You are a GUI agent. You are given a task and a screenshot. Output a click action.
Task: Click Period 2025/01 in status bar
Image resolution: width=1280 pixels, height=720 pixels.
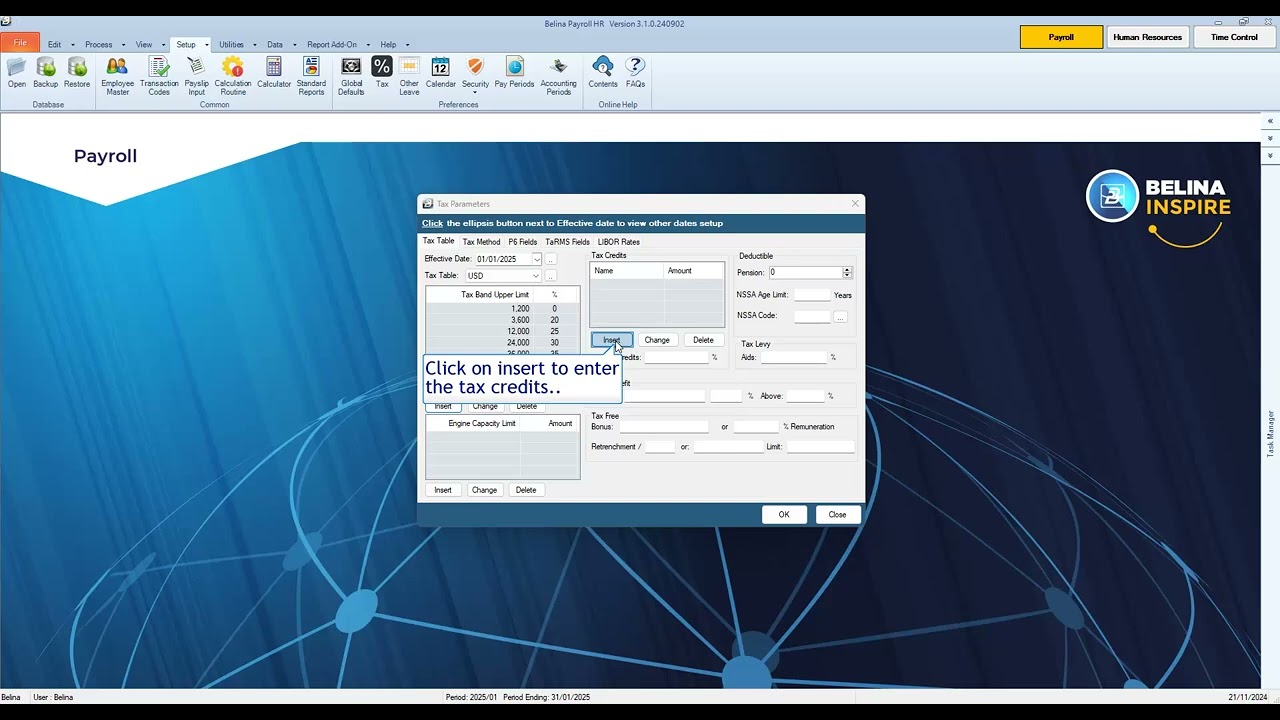[x=471, y=697]
